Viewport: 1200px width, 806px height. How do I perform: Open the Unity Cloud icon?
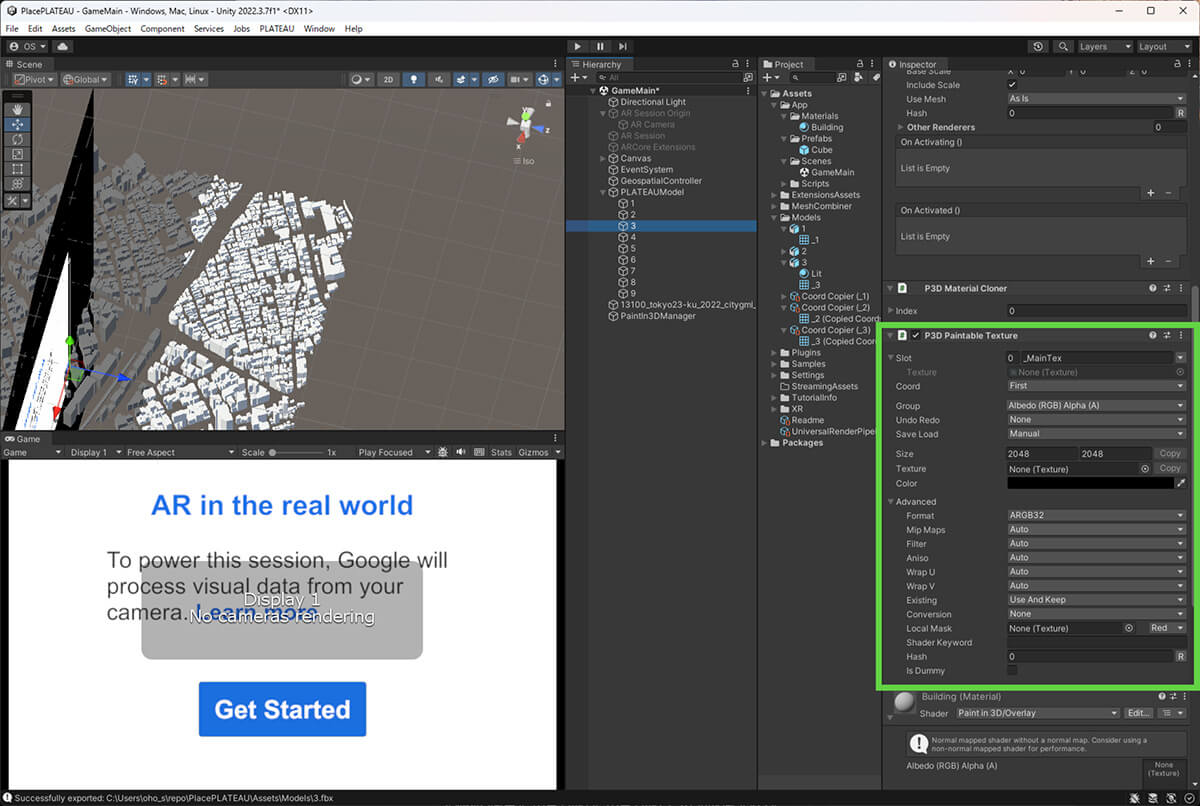tap(63, 46)
